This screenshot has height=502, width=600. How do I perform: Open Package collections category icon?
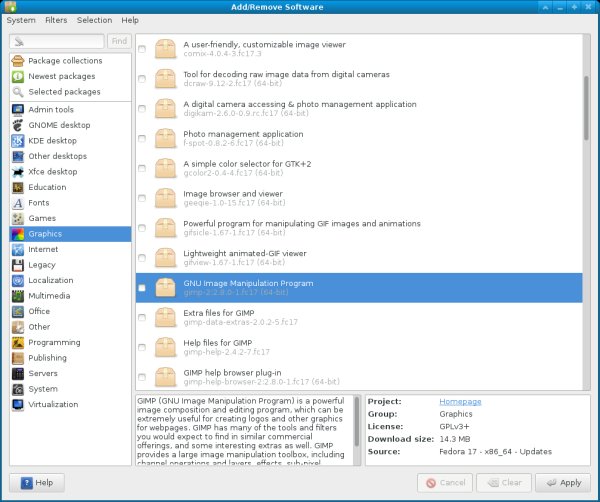tap(18, 61)
